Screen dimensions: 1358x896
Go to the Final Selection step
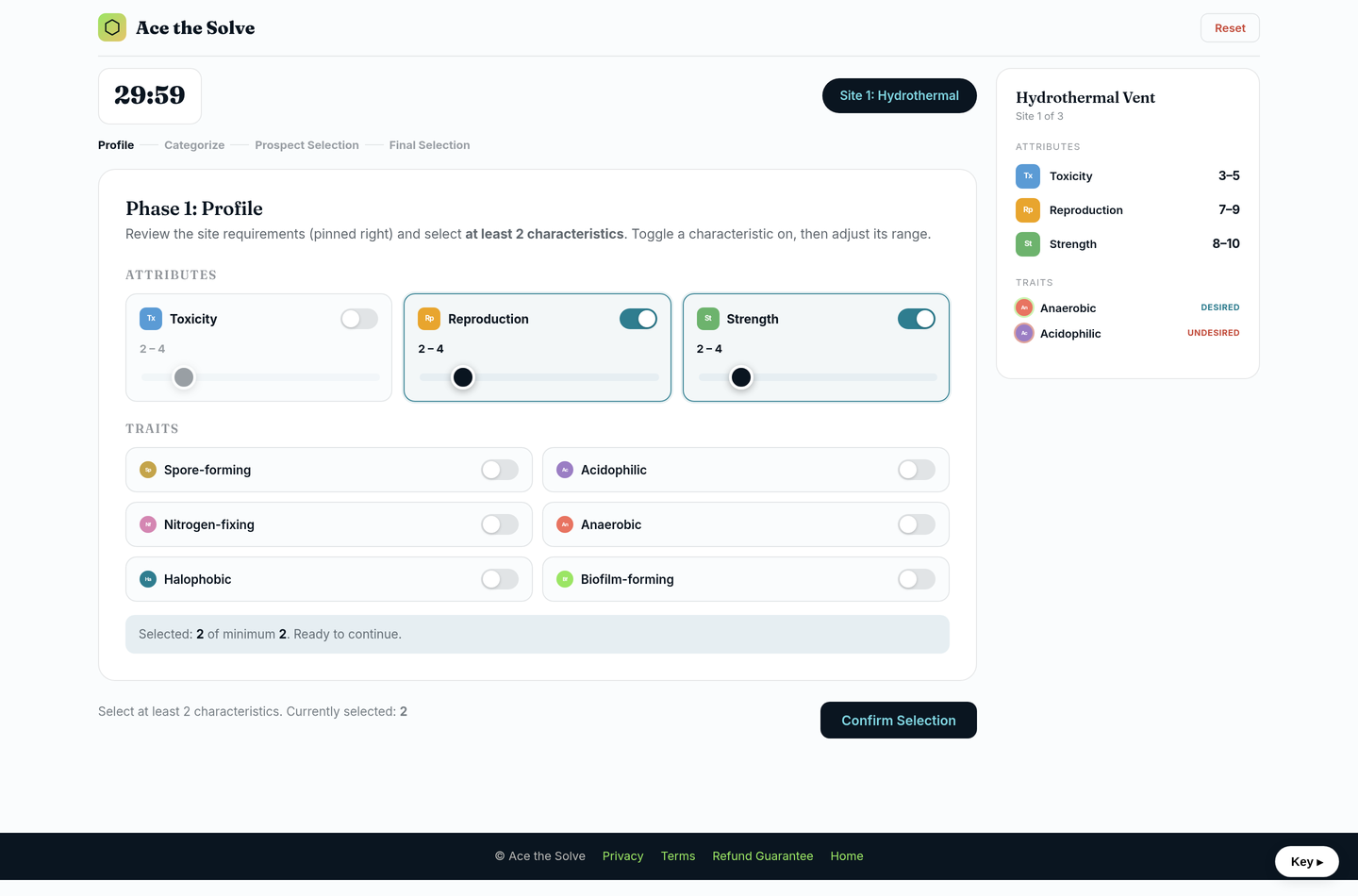pos(429,145)
